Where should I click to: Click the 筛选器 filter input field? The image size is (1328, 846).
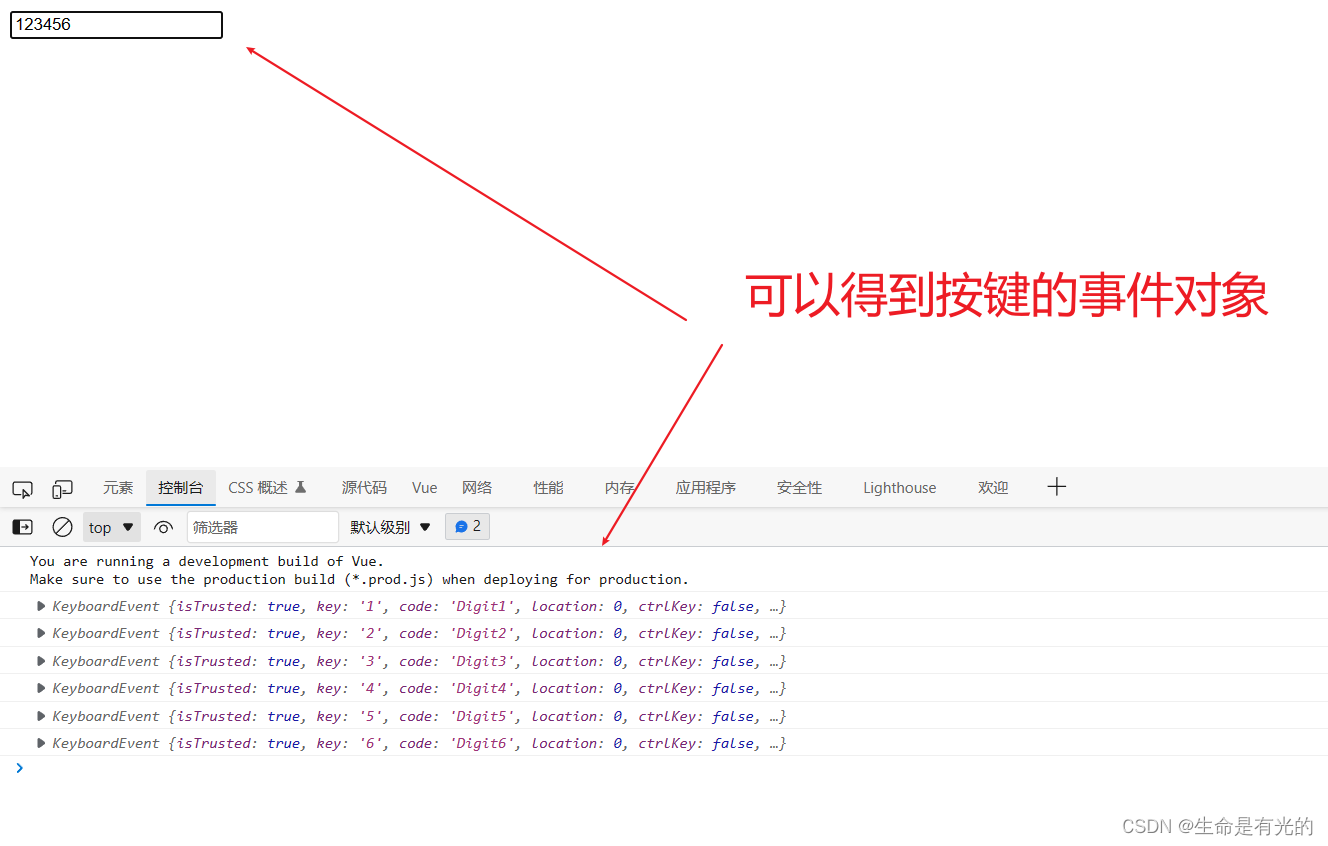pyautogui.click(x=263, y=527)
